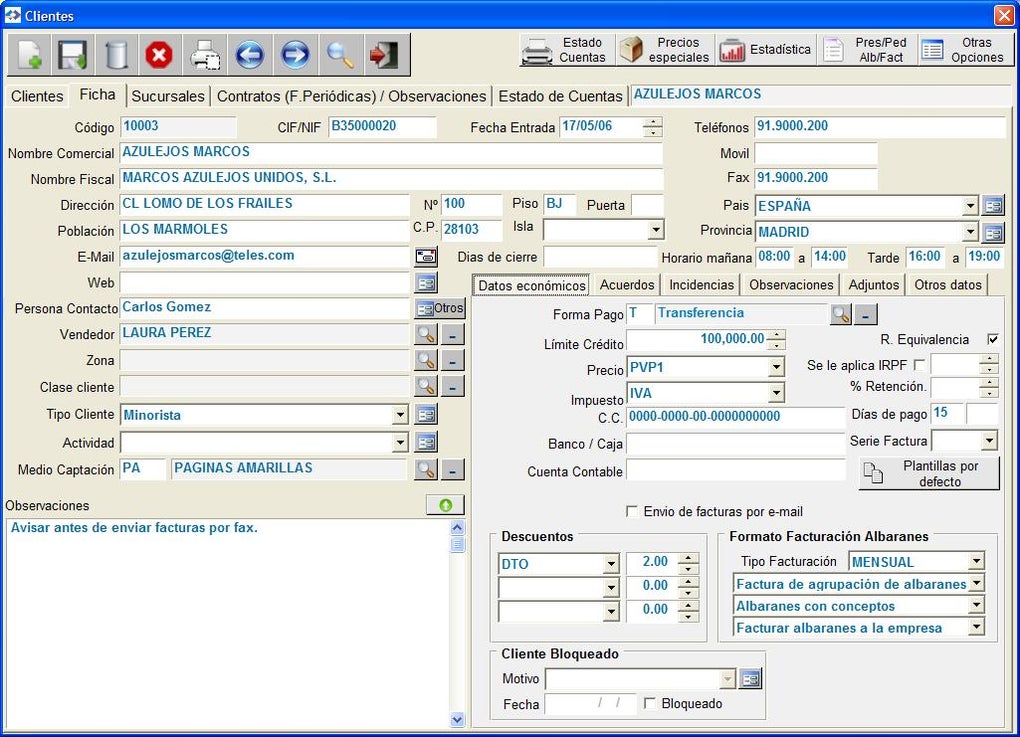The height and width of the screenshot is (737, 1020).
Task: Open the Otros datos tab
Action: [947, 285]
